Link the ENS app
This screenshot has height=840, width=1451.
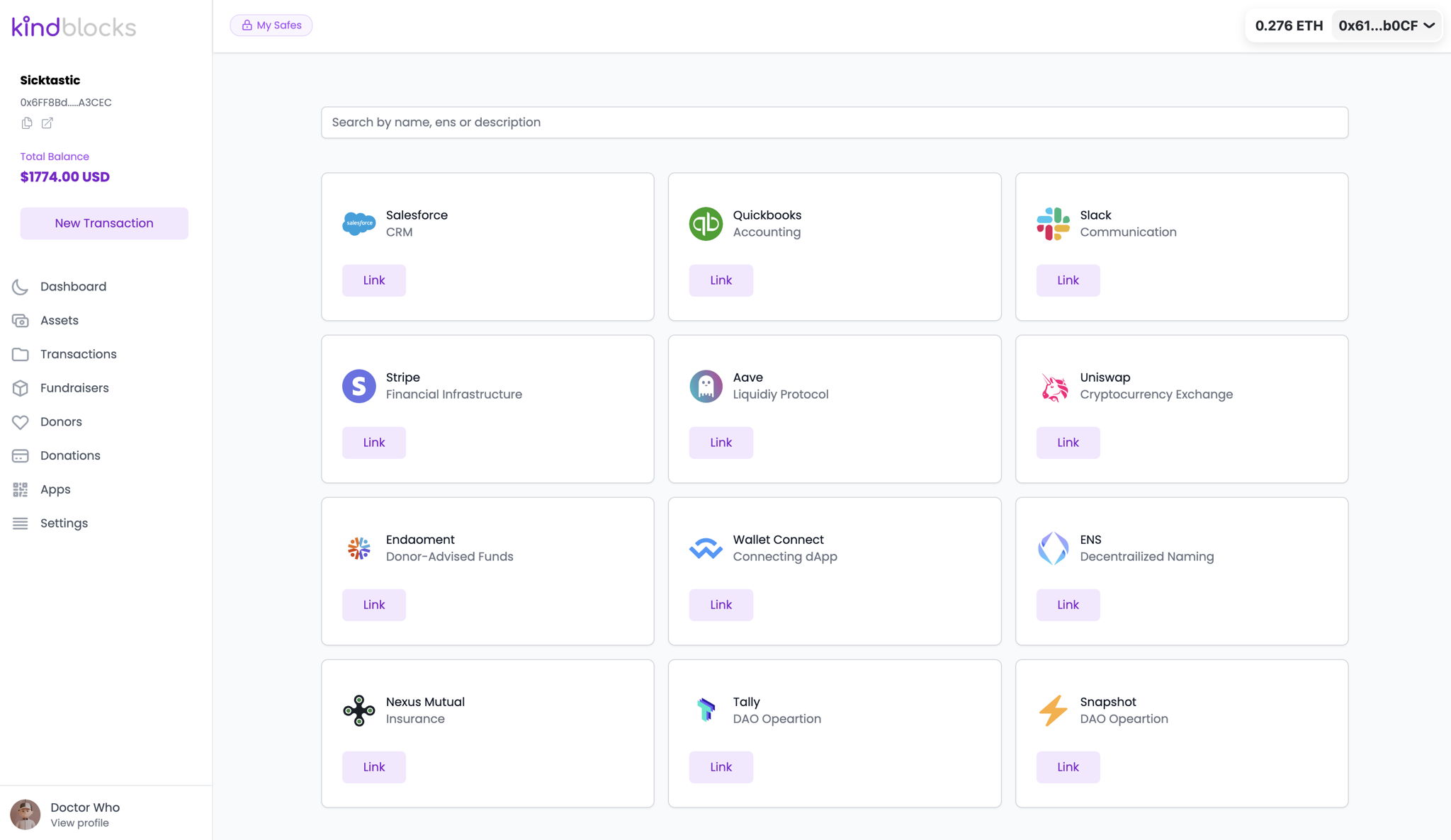pos(1068,605)
